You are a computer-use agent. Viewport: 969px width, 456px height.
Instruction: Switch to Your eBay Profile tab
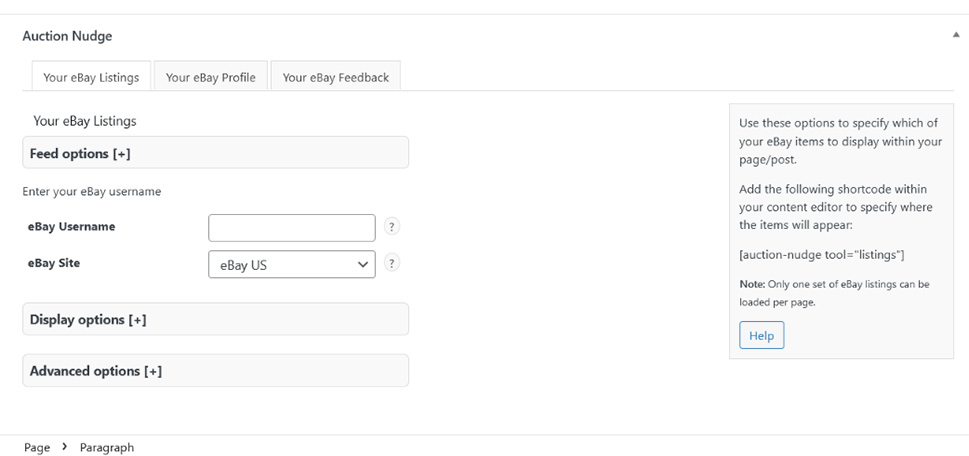[210, 77]
